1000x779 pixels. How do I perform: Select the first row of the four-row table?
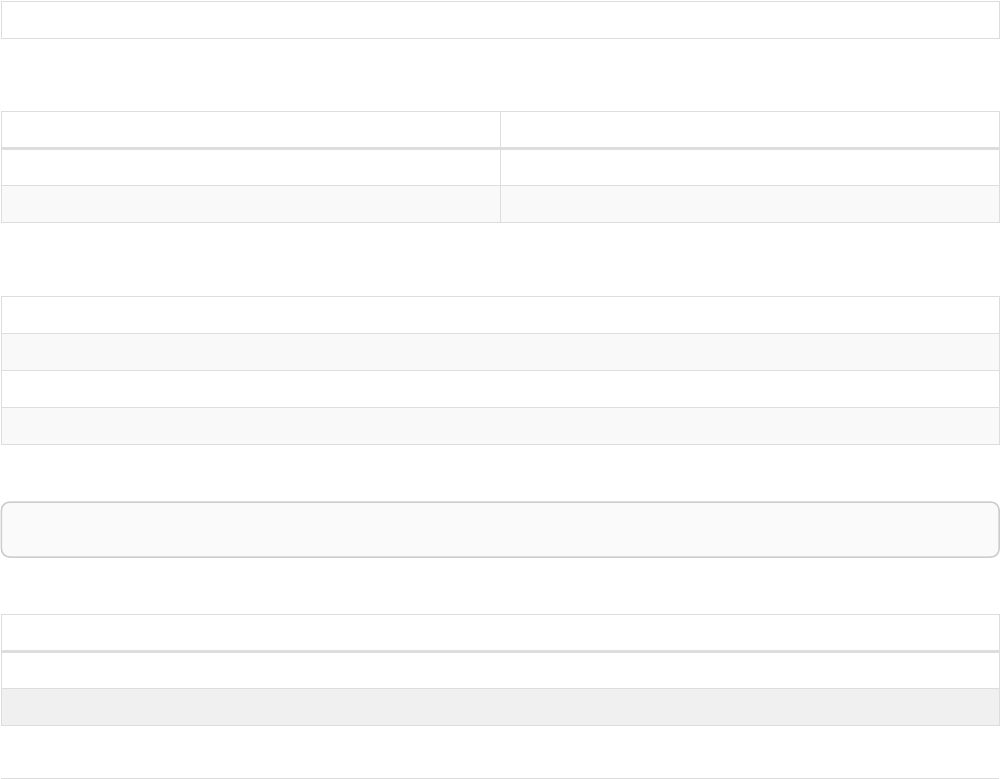coord(500,314)
